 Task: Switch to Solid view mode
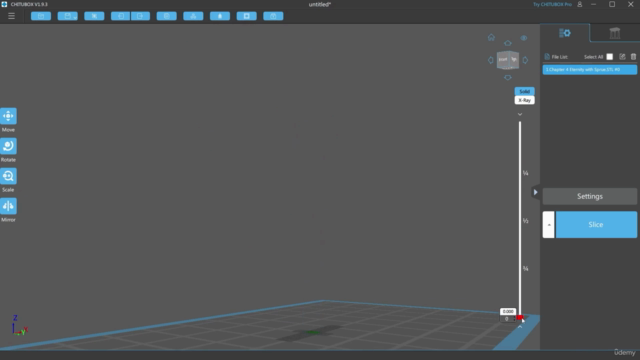point(524,91)
